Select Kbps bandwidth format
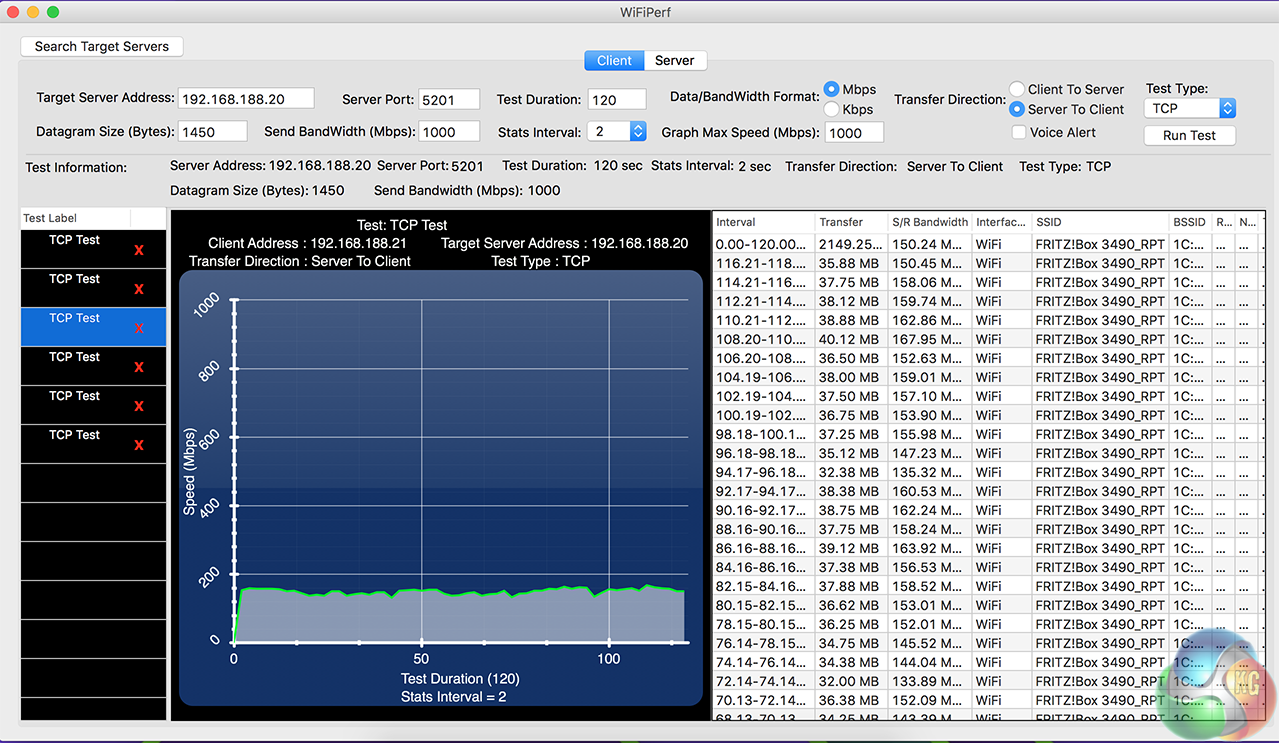 tap(831, 109)
